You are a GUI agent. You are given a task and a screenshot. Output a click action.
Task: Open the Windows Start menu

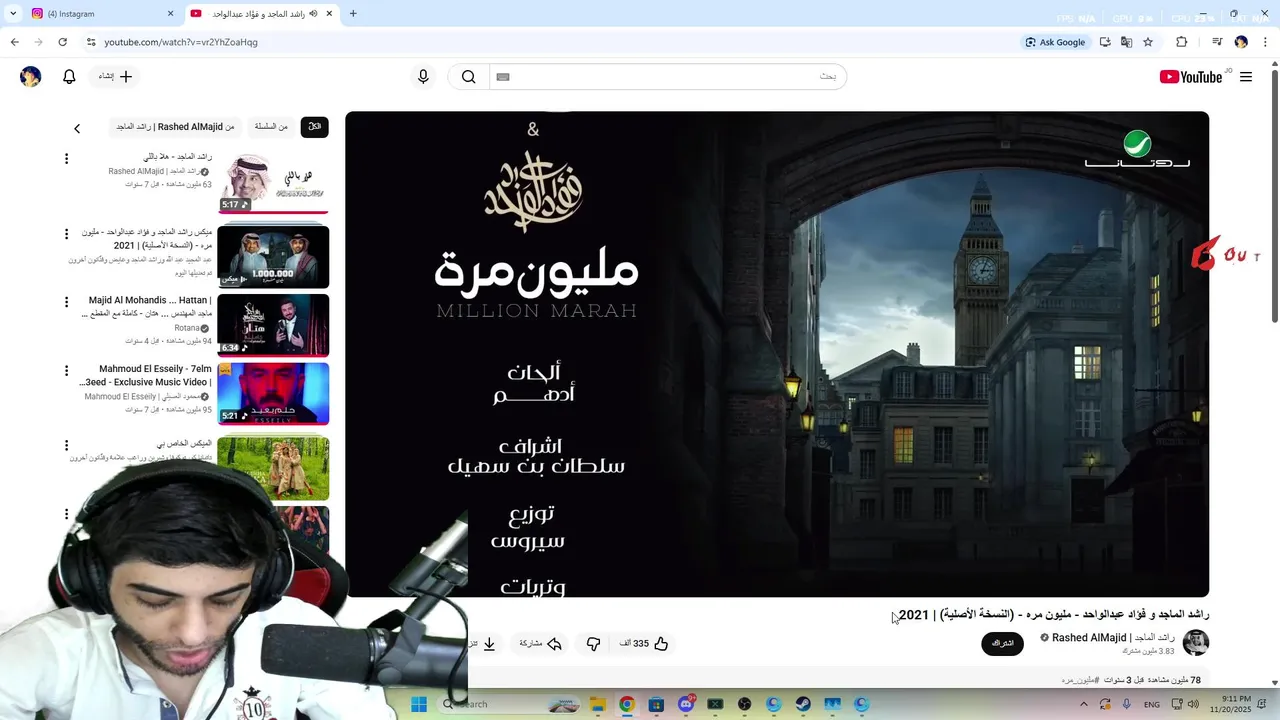coord(419,704)
